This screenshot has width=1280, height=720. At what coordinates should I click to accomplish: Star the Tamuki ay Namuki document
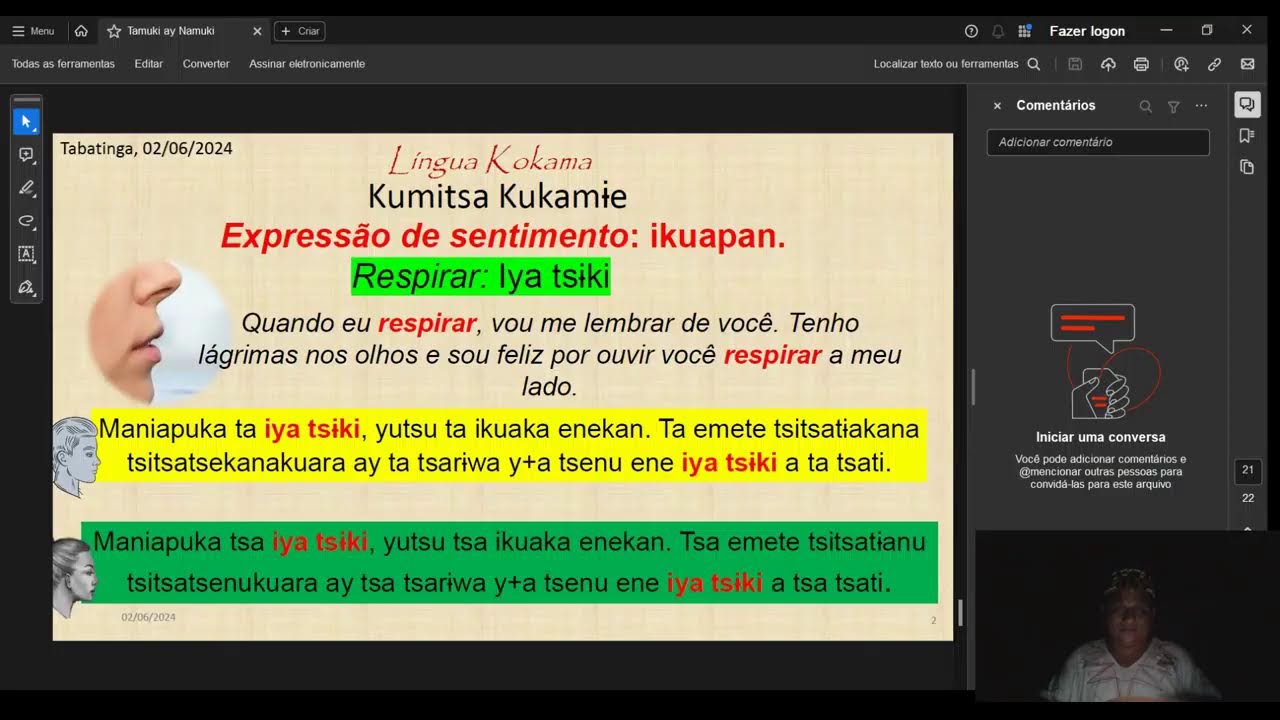coord(114,31)
